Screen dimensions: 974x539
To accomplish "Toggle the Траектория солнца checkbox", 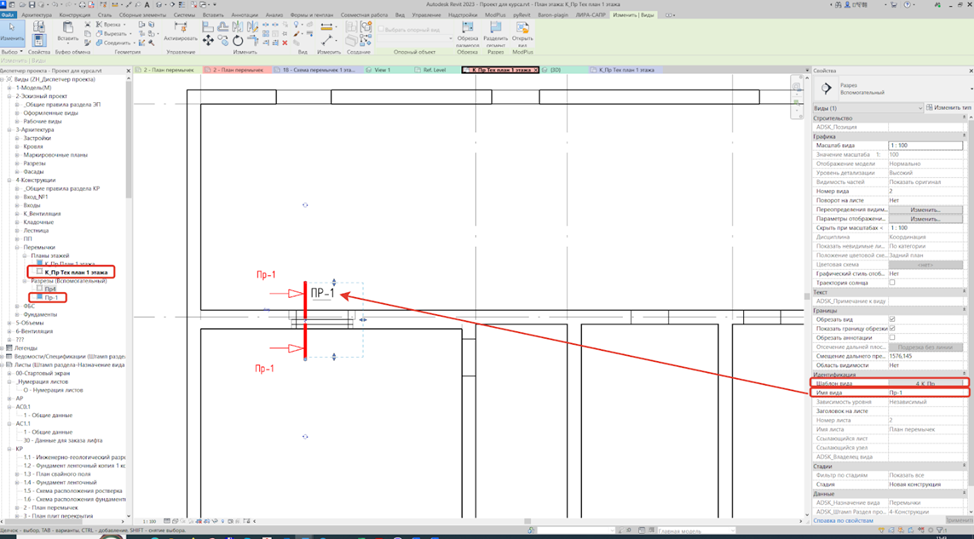I will point(892,283).
